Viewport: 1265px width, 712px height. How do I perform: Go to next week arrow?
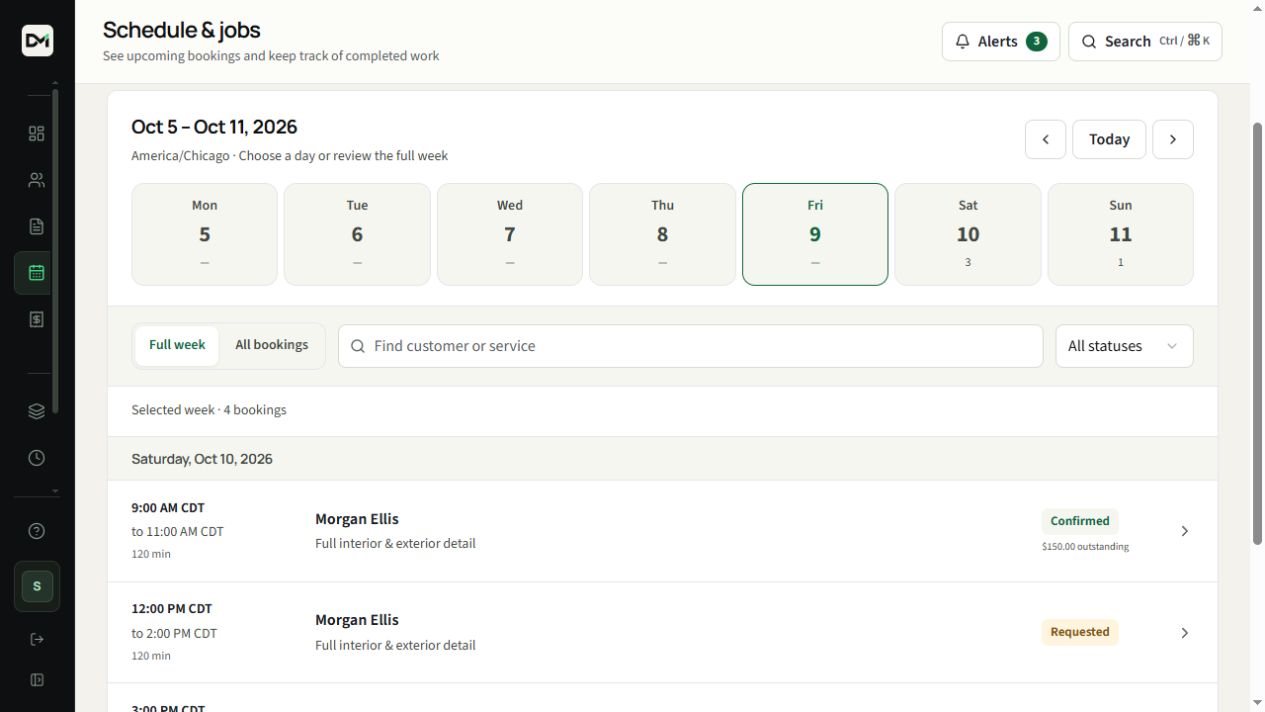coord(1173,139)
